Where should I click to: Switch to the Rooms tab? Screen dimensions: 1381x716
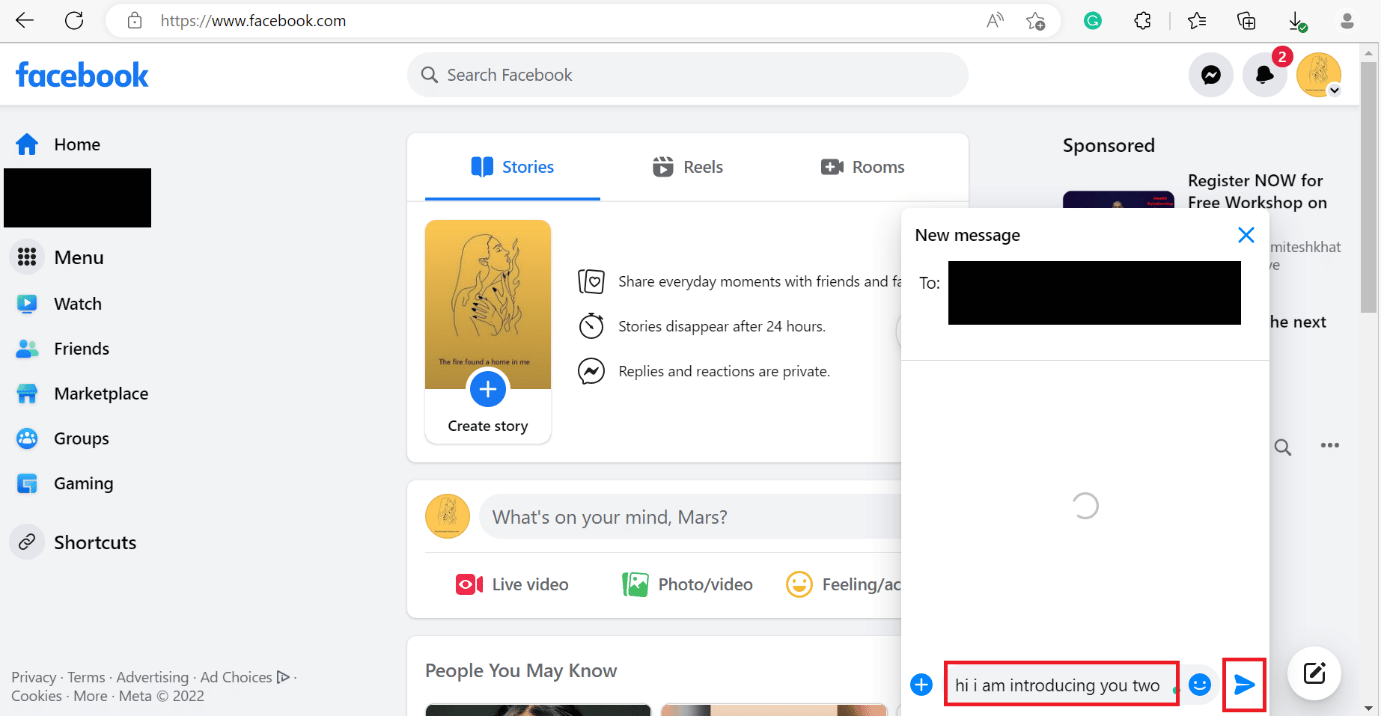[x=862, y=167]
